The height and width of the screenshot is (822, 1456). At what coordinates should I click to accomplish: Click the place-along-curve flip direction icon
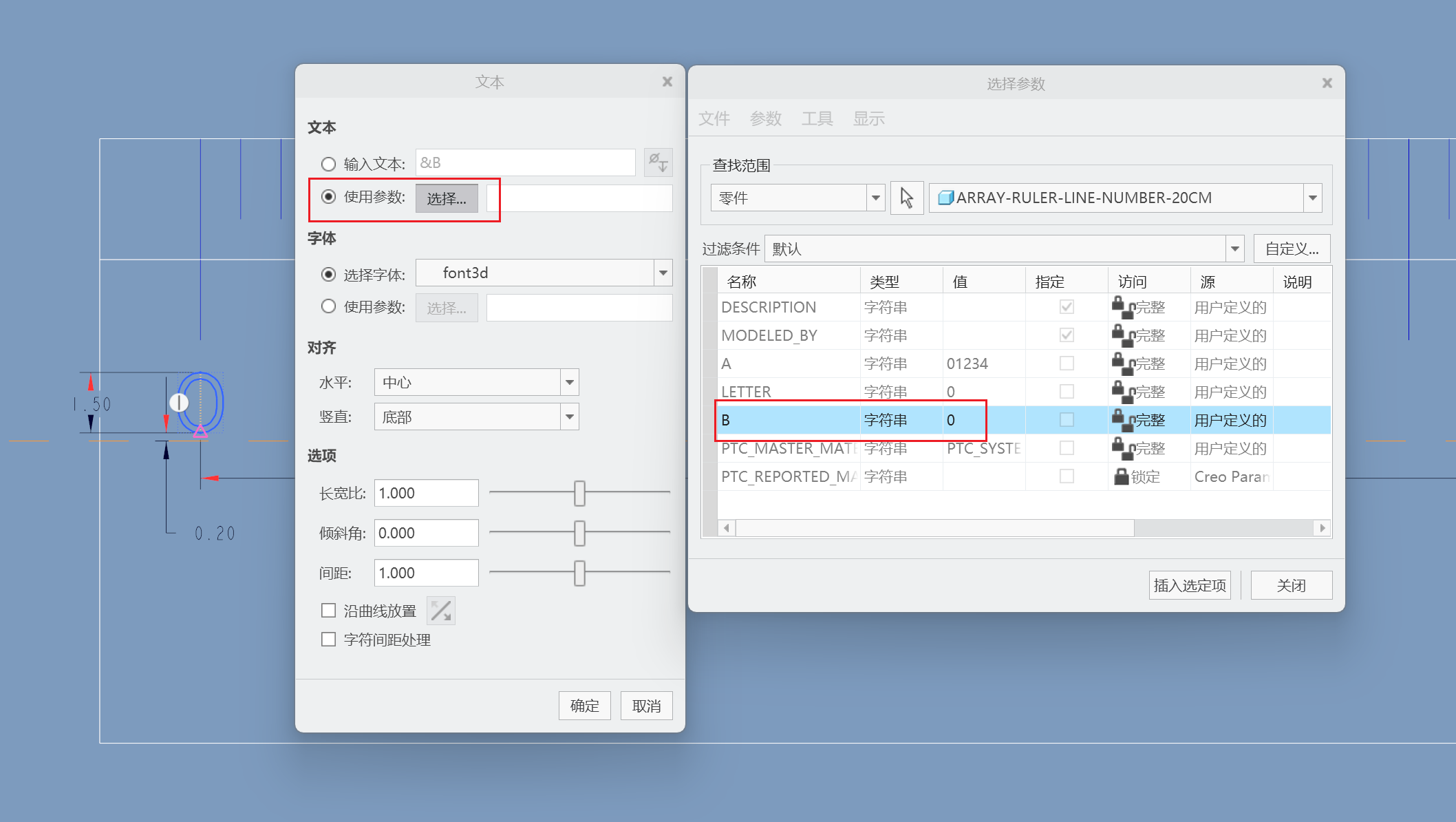point(441,611)
